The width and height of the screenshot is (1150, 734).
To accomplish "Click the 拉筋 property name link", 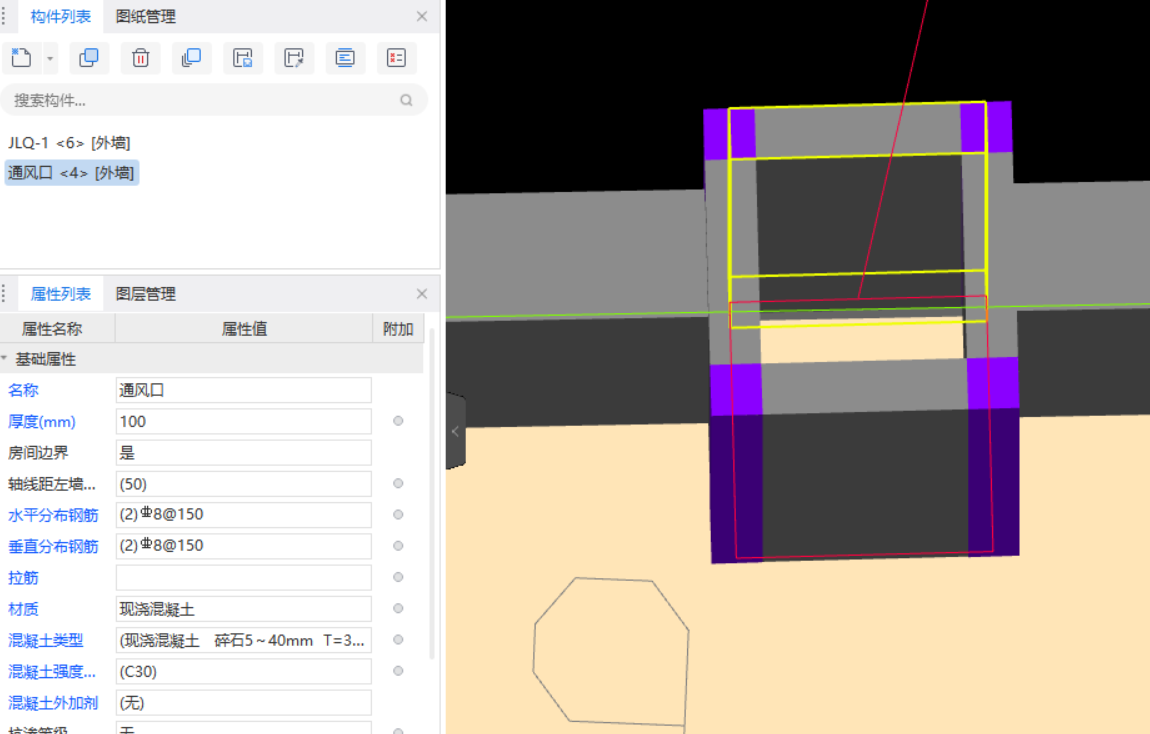I will 23,578.
